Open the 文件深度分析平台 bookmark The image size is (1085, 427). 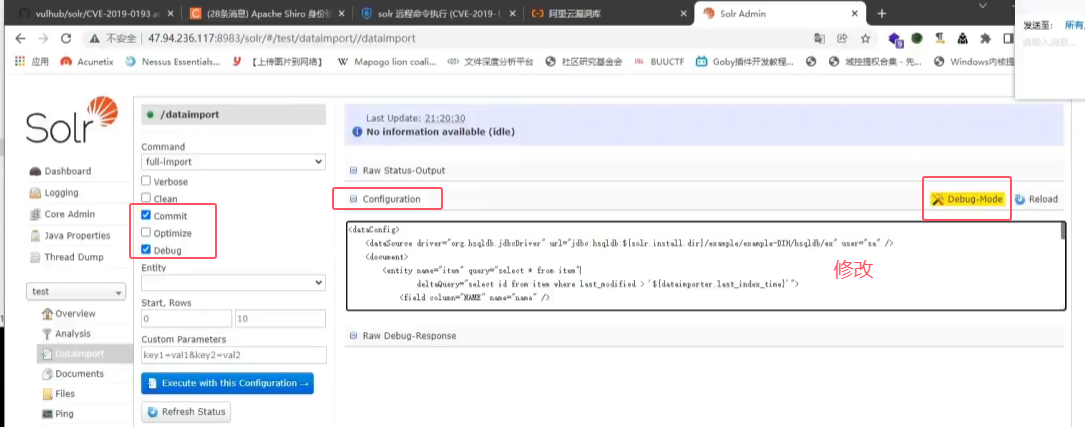coord(491,62)
